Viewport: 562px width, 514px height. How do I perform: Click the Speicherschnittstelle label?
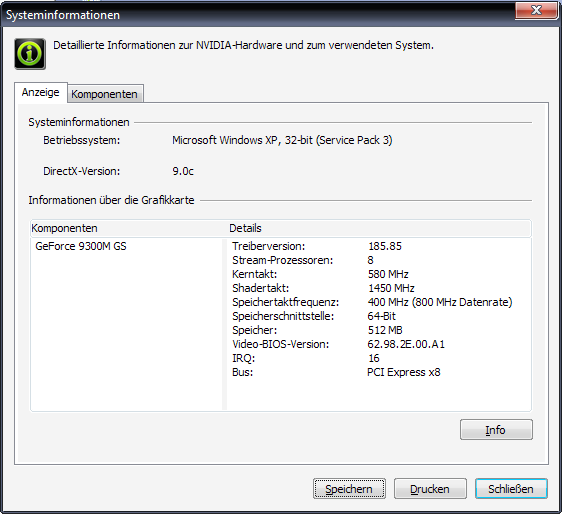pos(283,316)
